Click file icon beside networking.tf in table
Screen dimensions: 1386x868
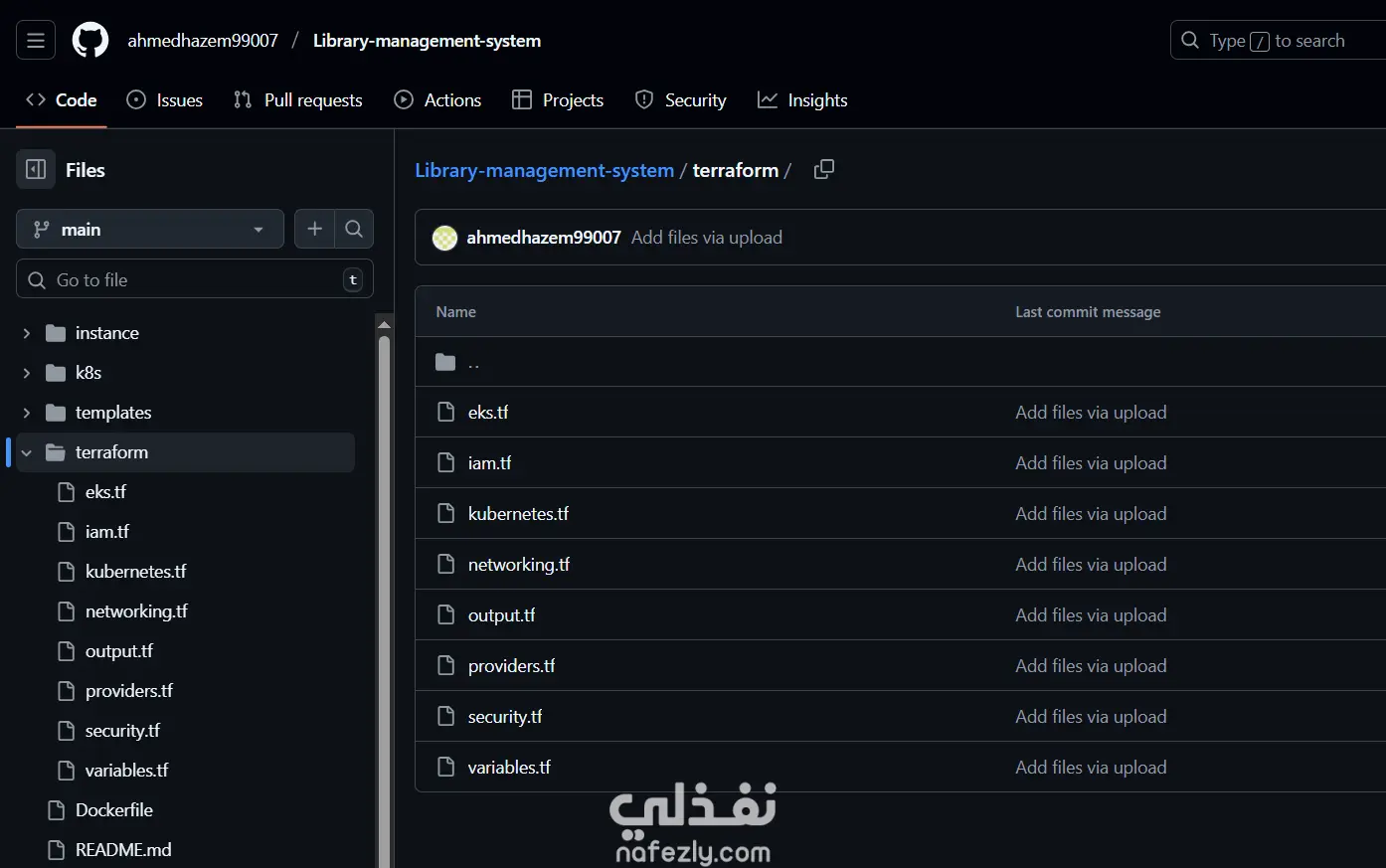point(446,565)
